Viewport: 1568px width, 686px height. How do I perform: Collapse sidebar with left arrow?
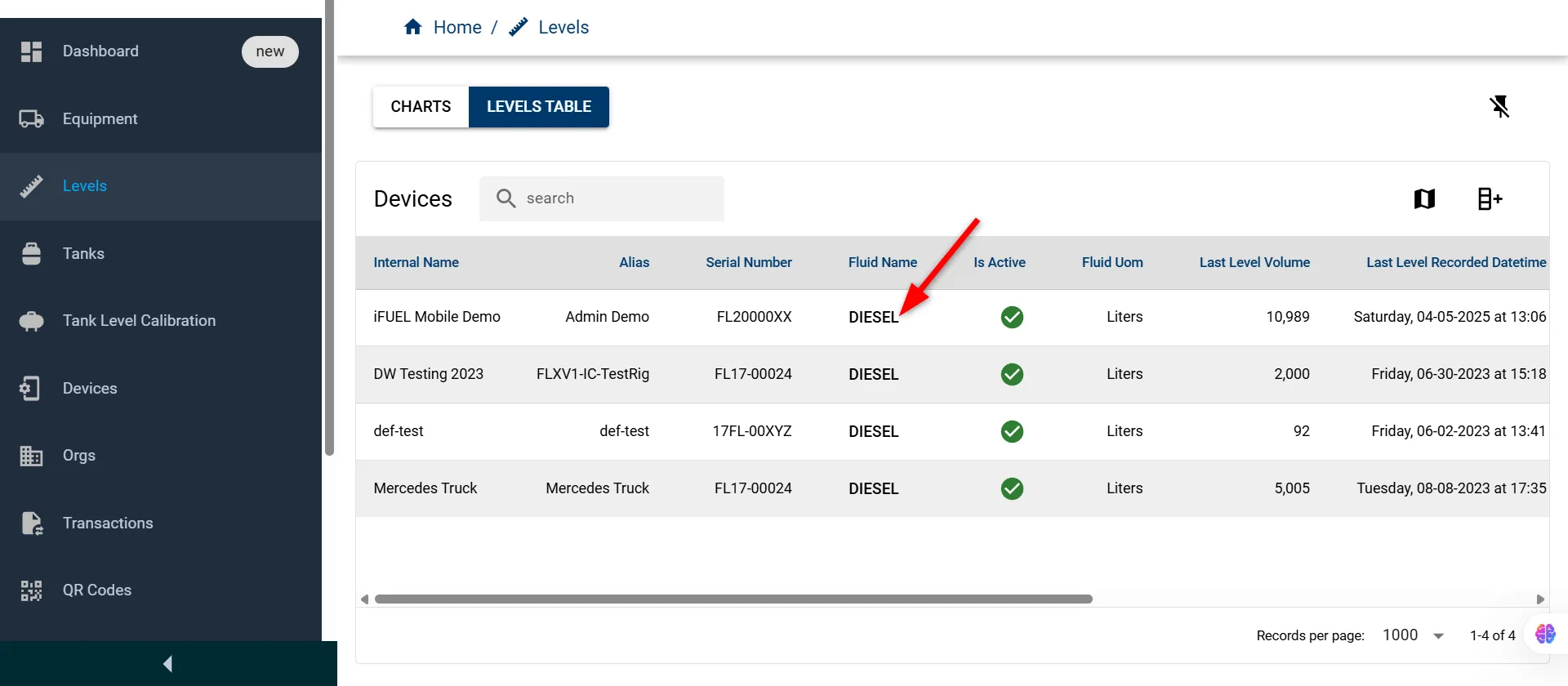(168, 663)
